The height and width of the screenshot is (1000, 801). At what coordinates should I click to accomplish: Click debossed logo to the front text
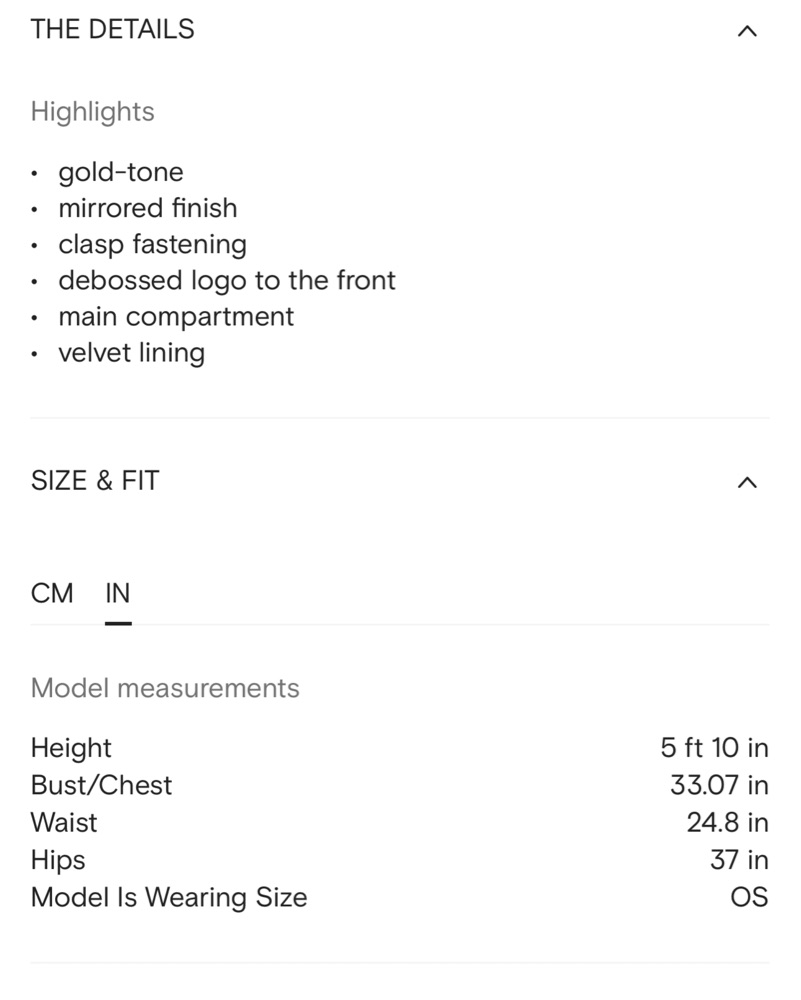pyautogui.click(x=227, y=281)
